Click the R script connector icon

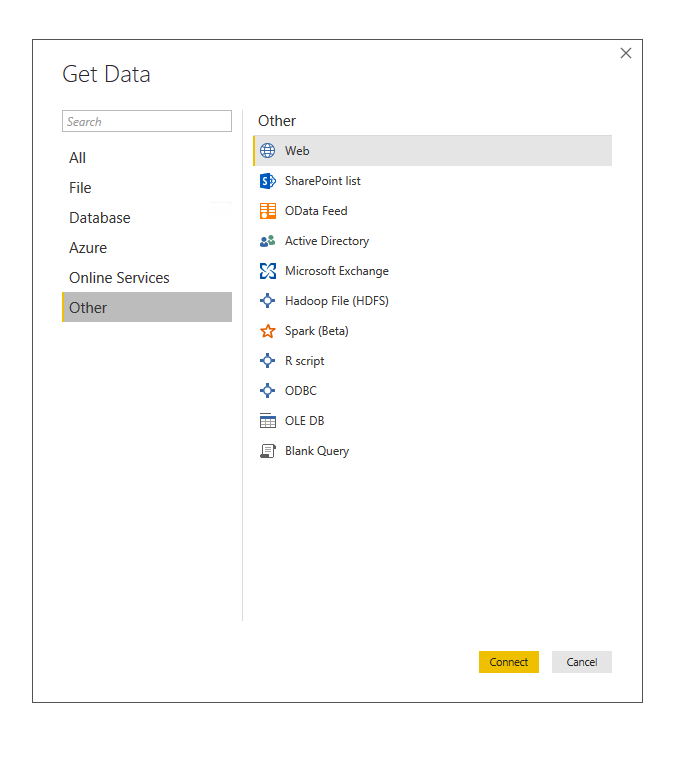(x=268, y=361)
